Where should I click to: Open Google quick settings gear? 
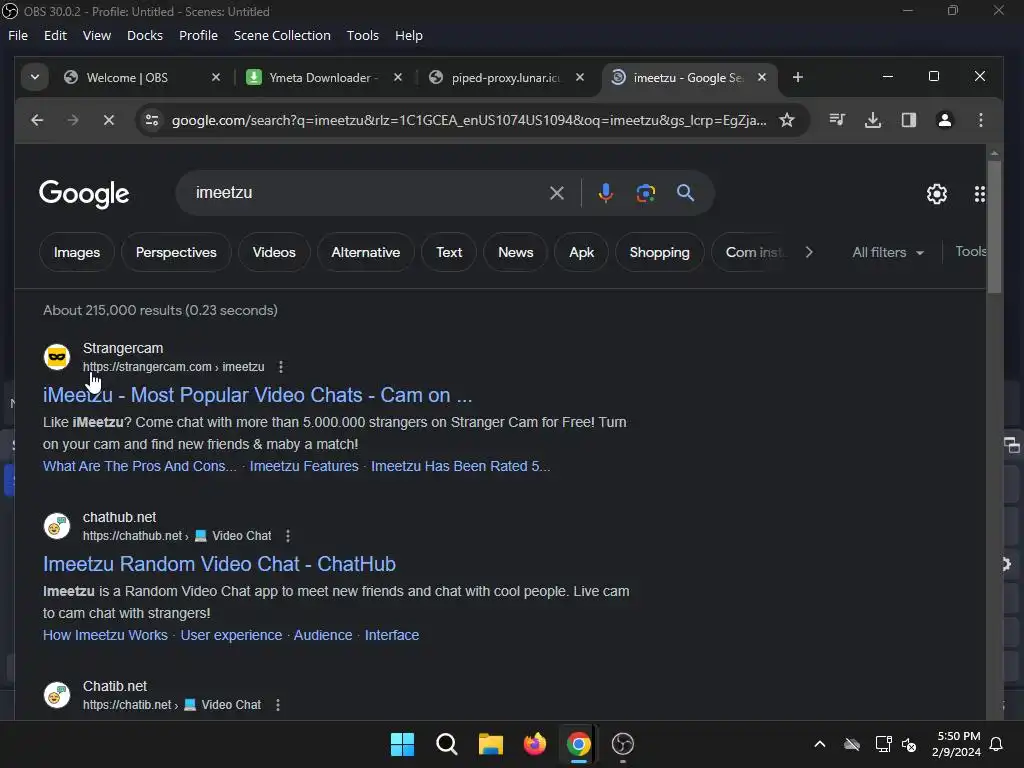pos(936,194)
